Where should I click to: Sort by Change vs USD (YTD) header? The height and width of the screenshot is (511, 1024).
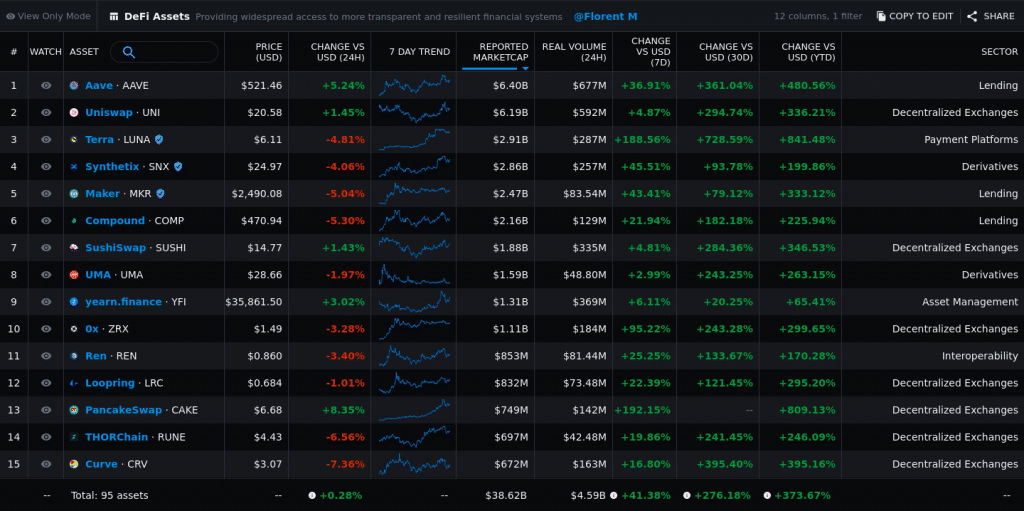click(x=807, y=52)
